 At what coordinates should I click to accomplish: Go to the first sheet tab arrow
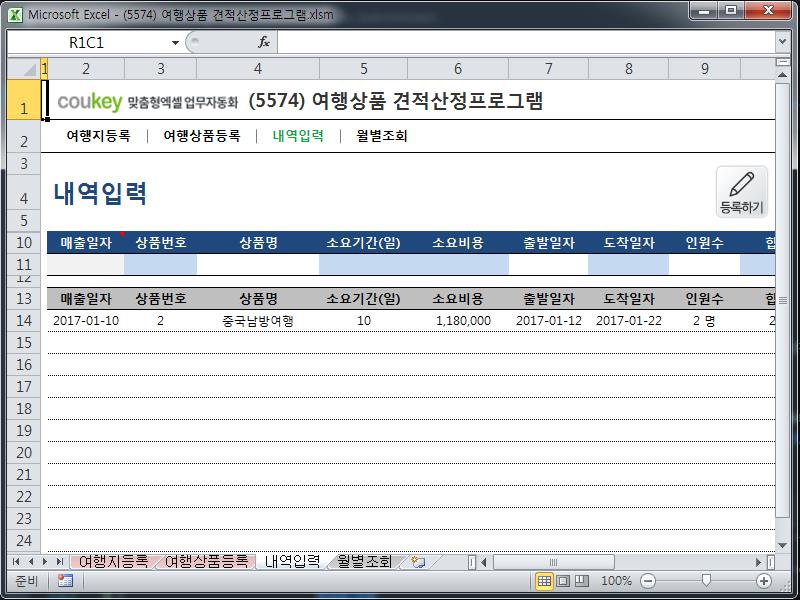pos(16,562)
